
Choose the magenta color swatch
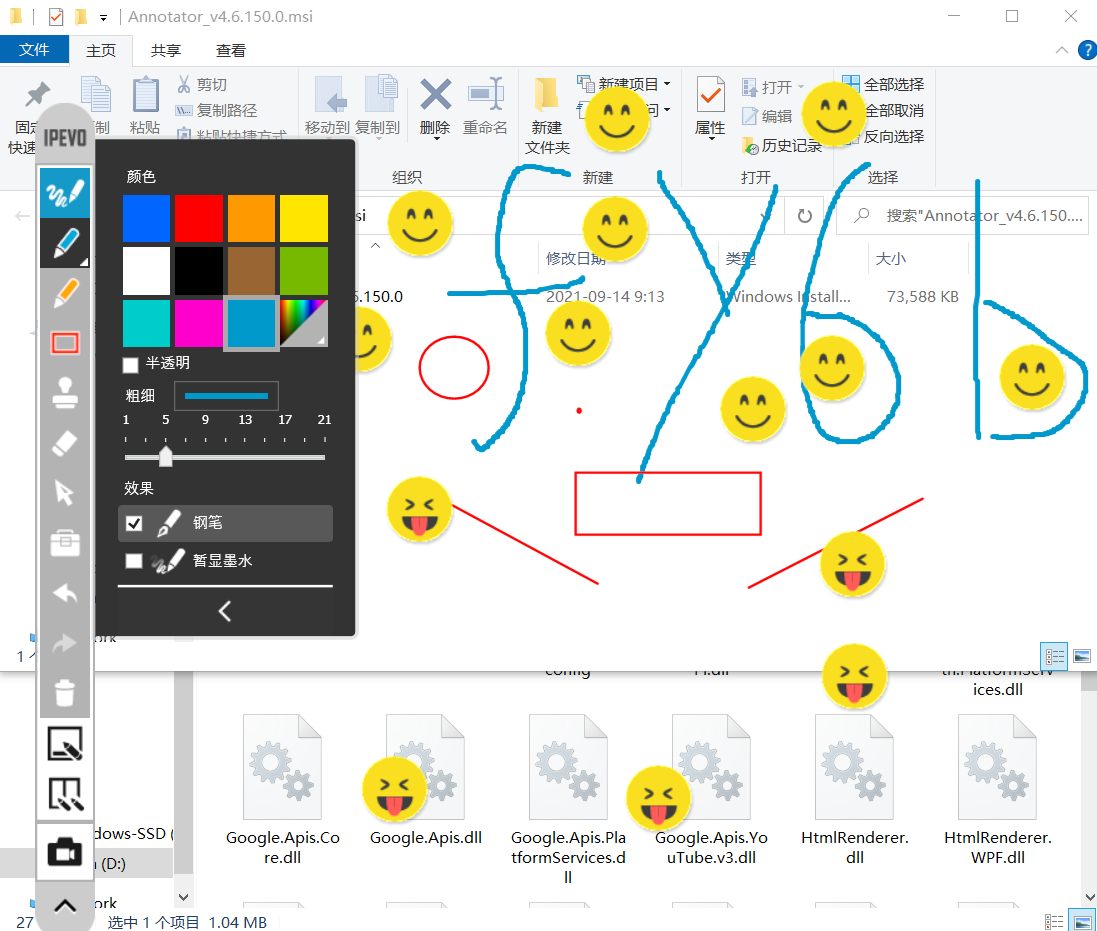tap(199, 323)
